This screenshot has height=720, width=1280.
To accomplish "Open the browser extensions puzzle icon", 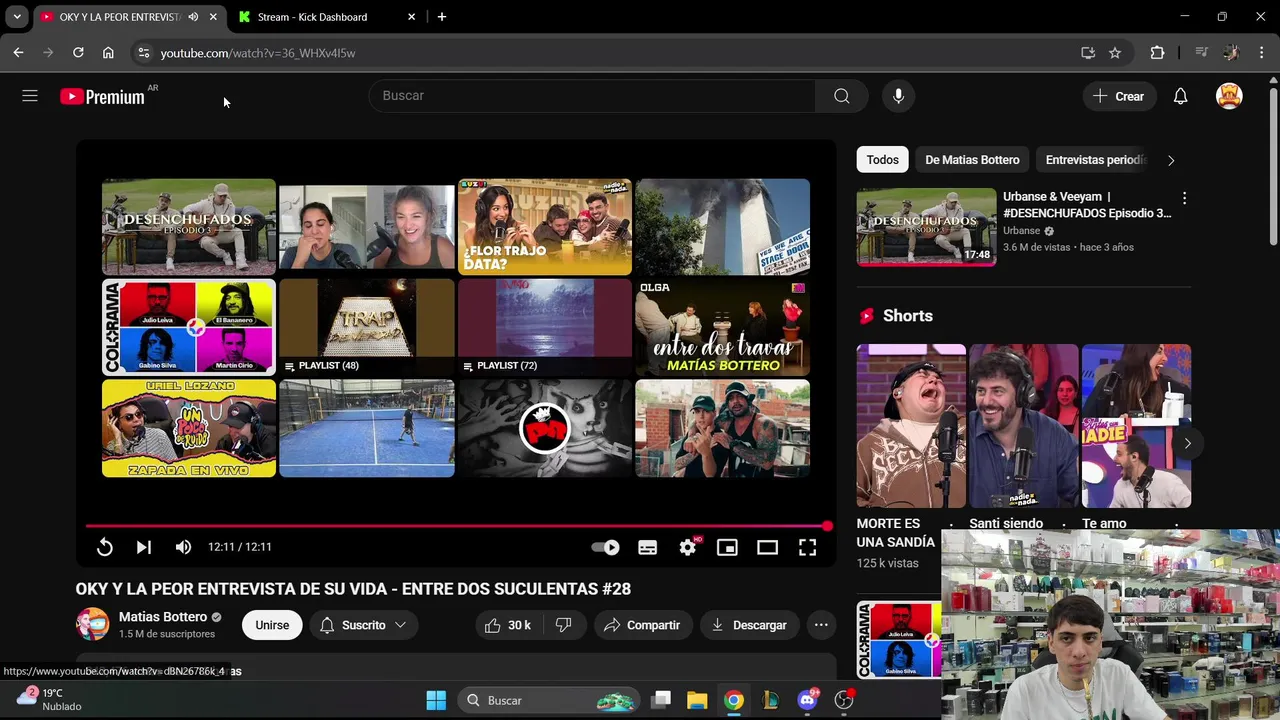I will point(1157,53).
